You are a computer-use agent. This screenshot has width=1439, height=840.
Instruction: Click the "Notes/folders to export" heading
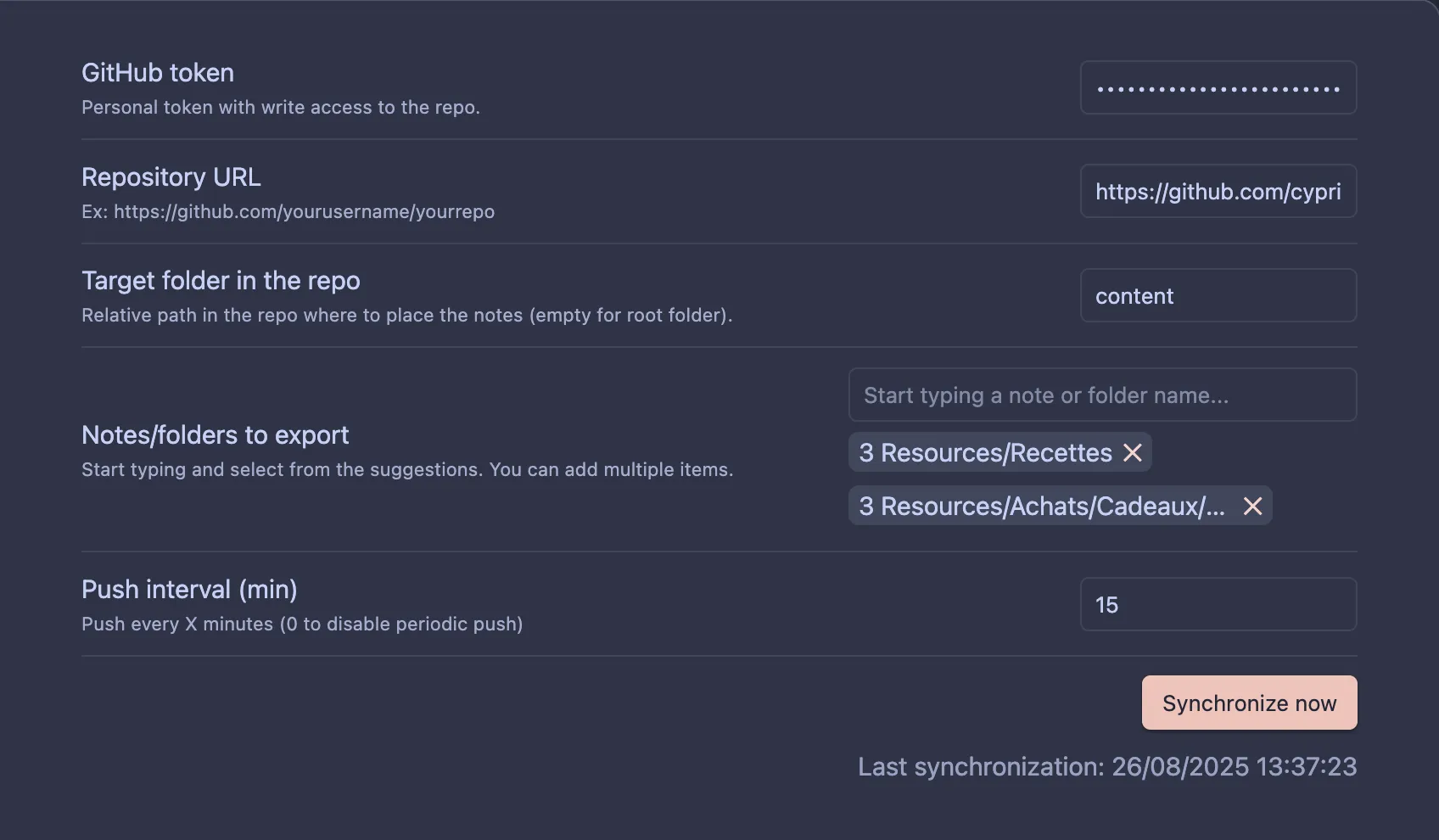[x=215, y=434]
